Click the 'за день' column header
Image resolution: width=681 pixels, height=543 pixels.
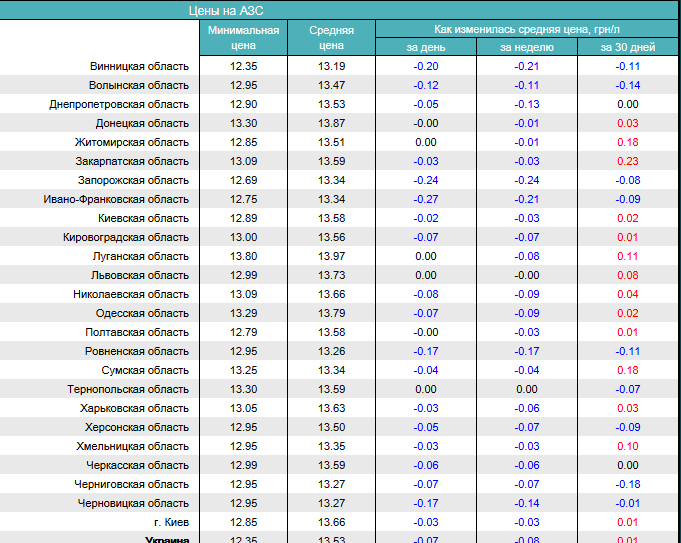pyautogui.click(x=426, y=47)
